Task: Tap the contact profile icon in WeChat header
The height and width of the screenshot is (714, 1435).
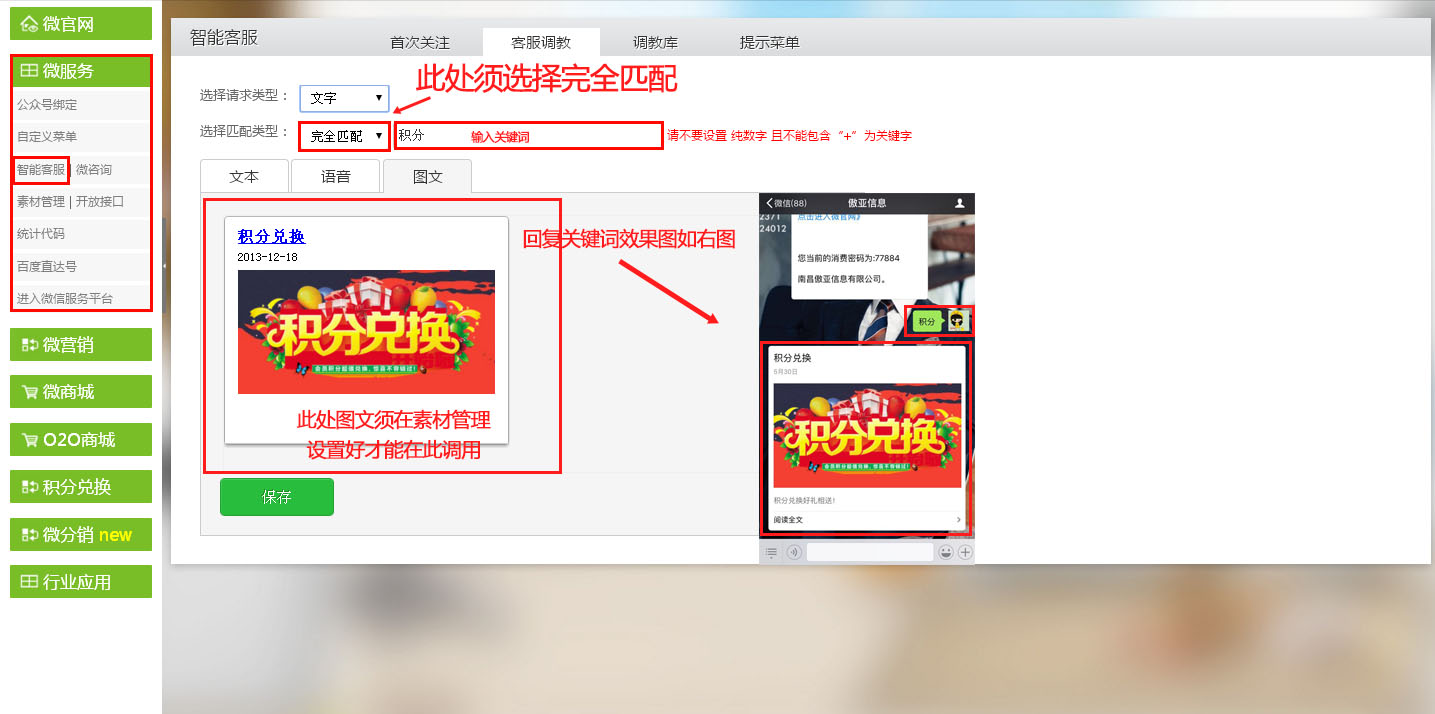Action: point(960,203)
